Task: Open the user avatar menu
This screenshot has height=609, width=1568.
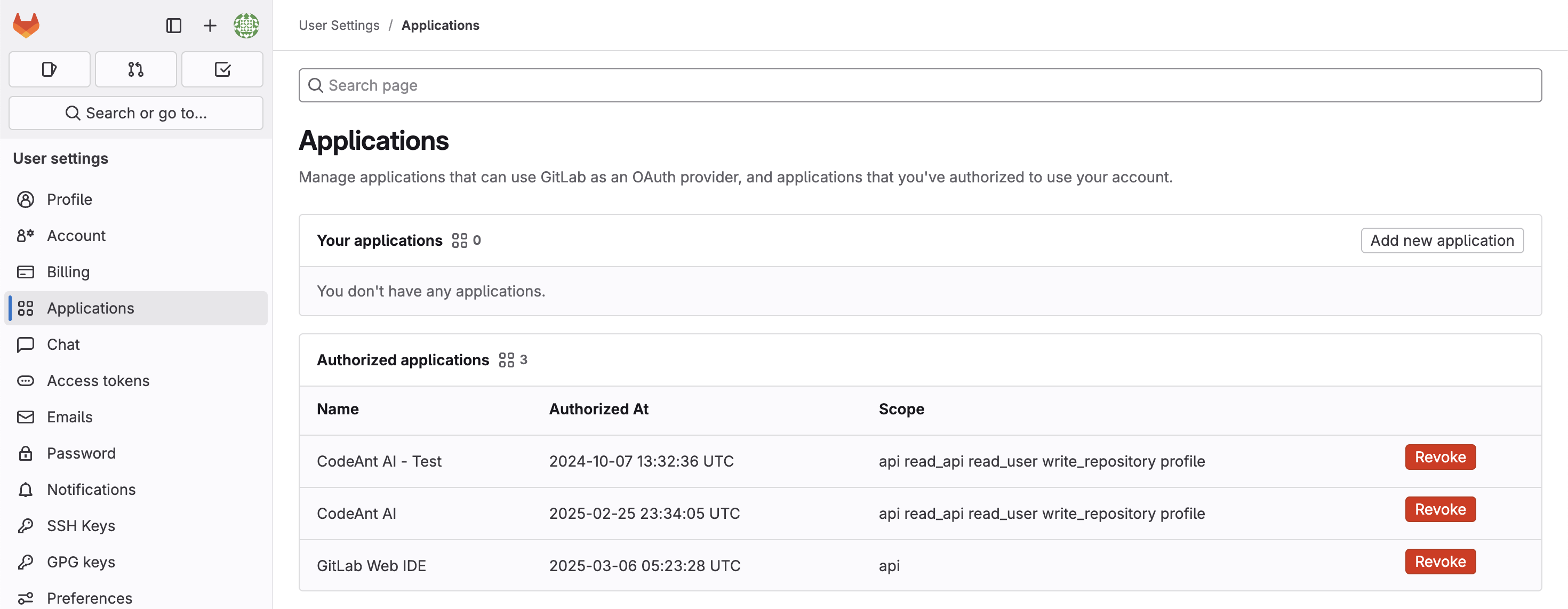Action: click(x=246, y=26)
